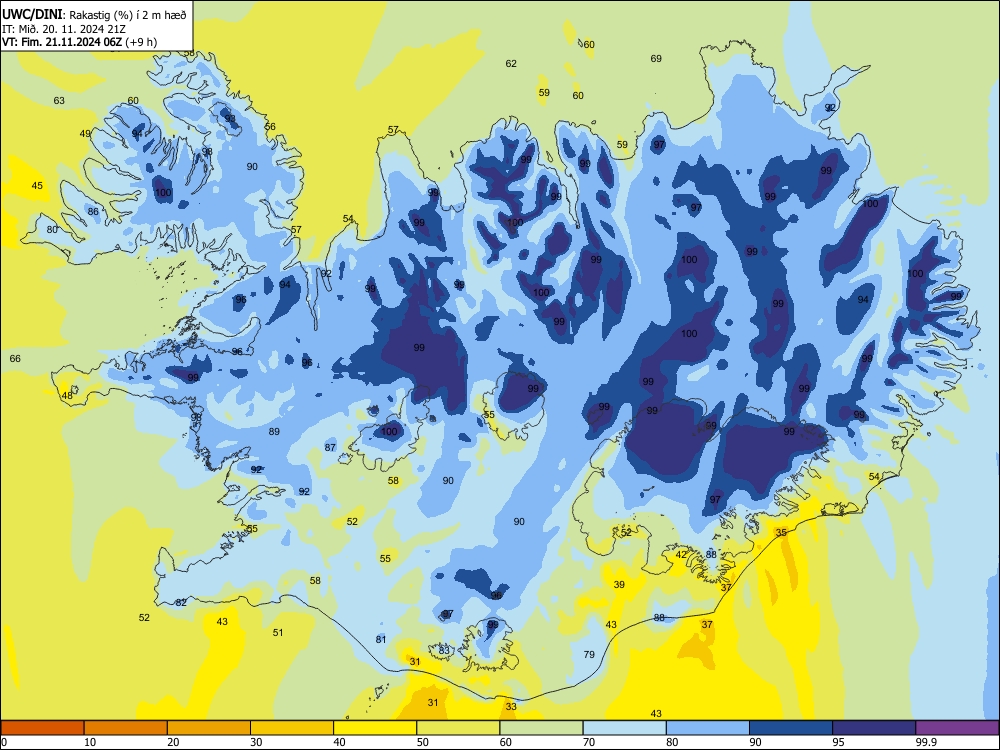
Task: Click the 40–50 bright yellow legend swatch
Action: (x=375, y=728)
